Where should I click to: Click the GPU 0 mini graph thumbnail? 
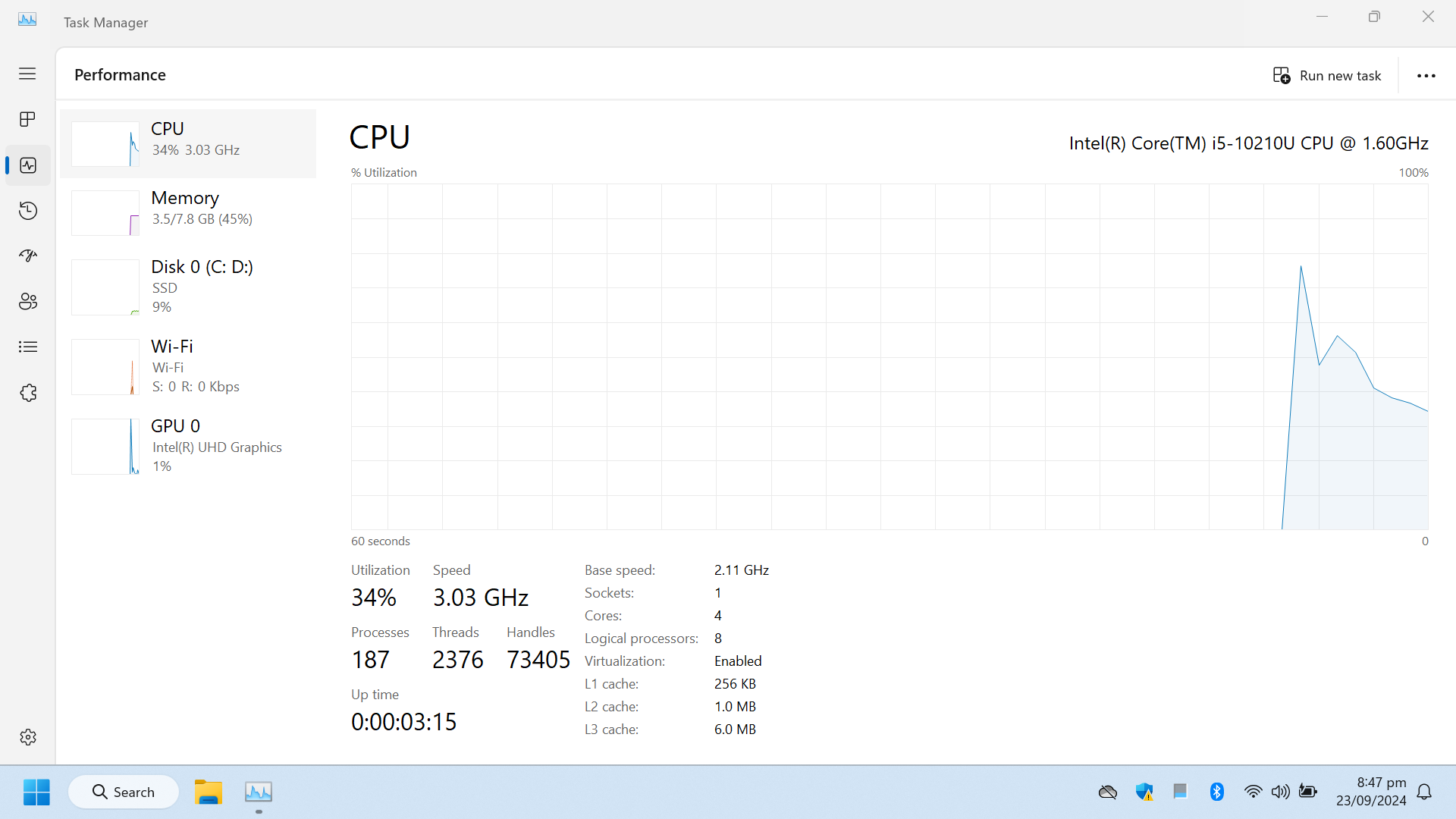tap(105, 447)
